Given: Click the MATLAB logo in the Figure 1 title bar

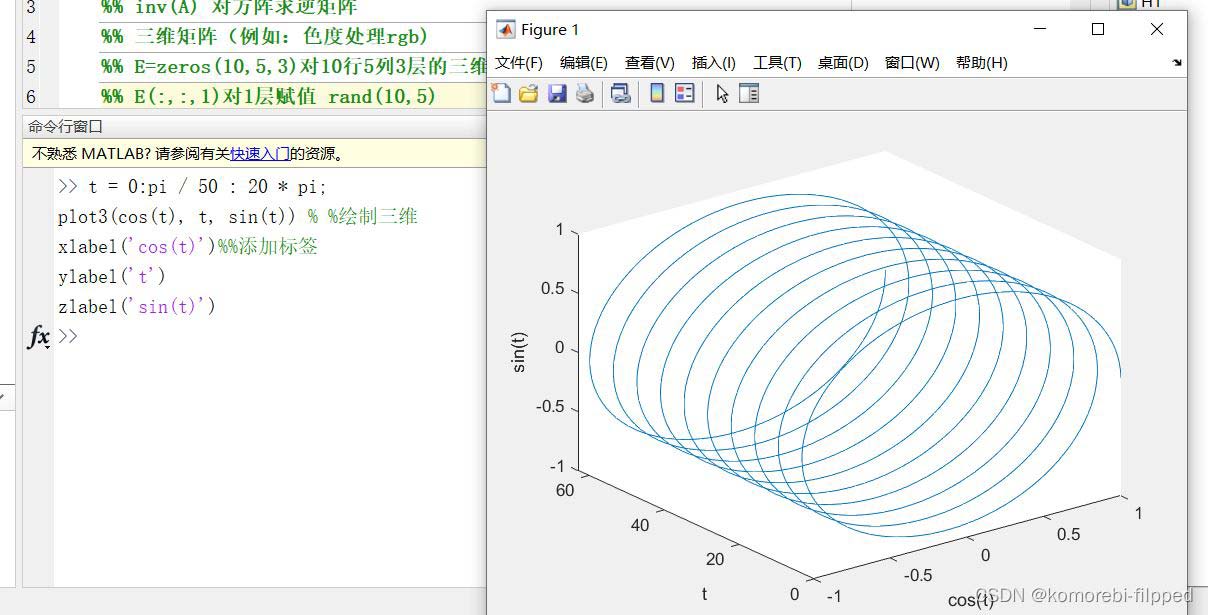Looking at the screenshot, I should pyautogui.click(x=506, y=30).
